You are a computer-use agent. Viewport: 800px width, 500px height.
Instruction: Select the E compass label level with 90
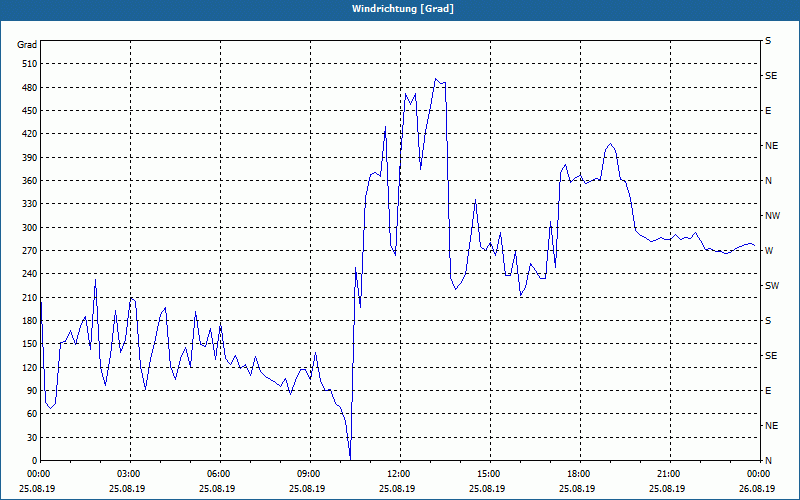tap(768, 391)
